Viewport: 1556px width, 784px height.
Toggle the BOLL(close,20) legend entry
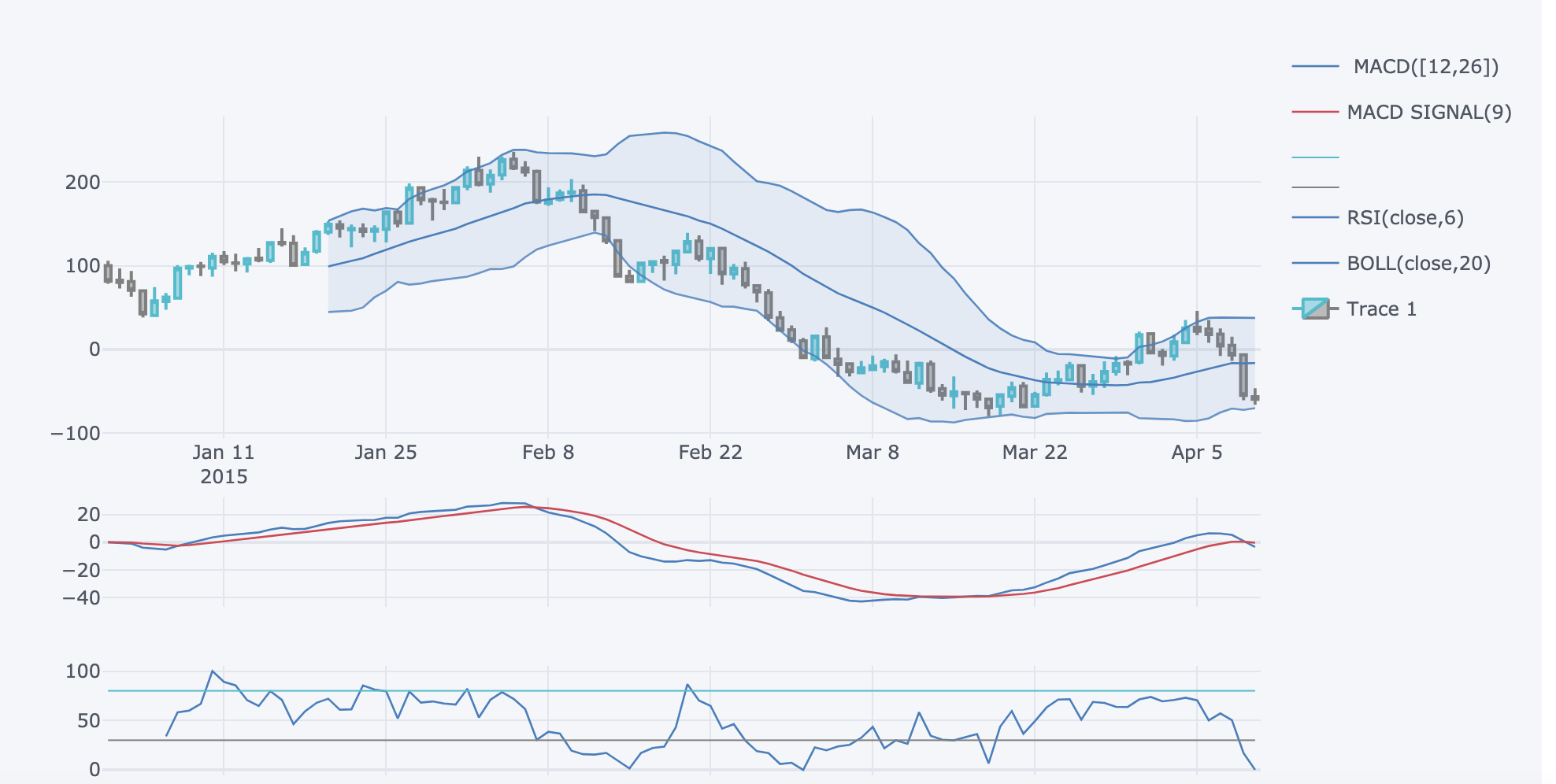coord(1391,263)
